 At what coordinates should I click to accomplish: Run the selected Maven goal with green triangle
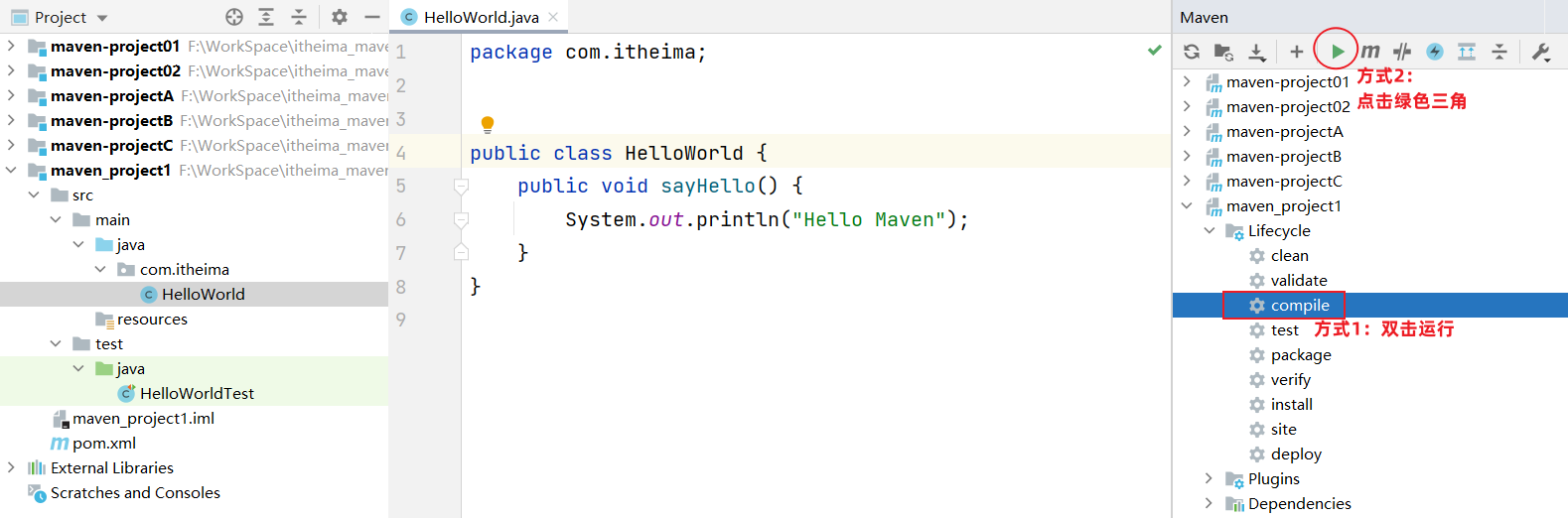[1337, 52]
